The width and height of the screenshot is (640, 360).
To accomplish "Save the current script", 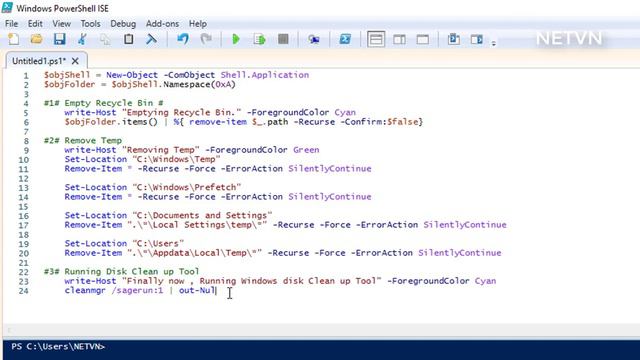I will tap(60, 39).
